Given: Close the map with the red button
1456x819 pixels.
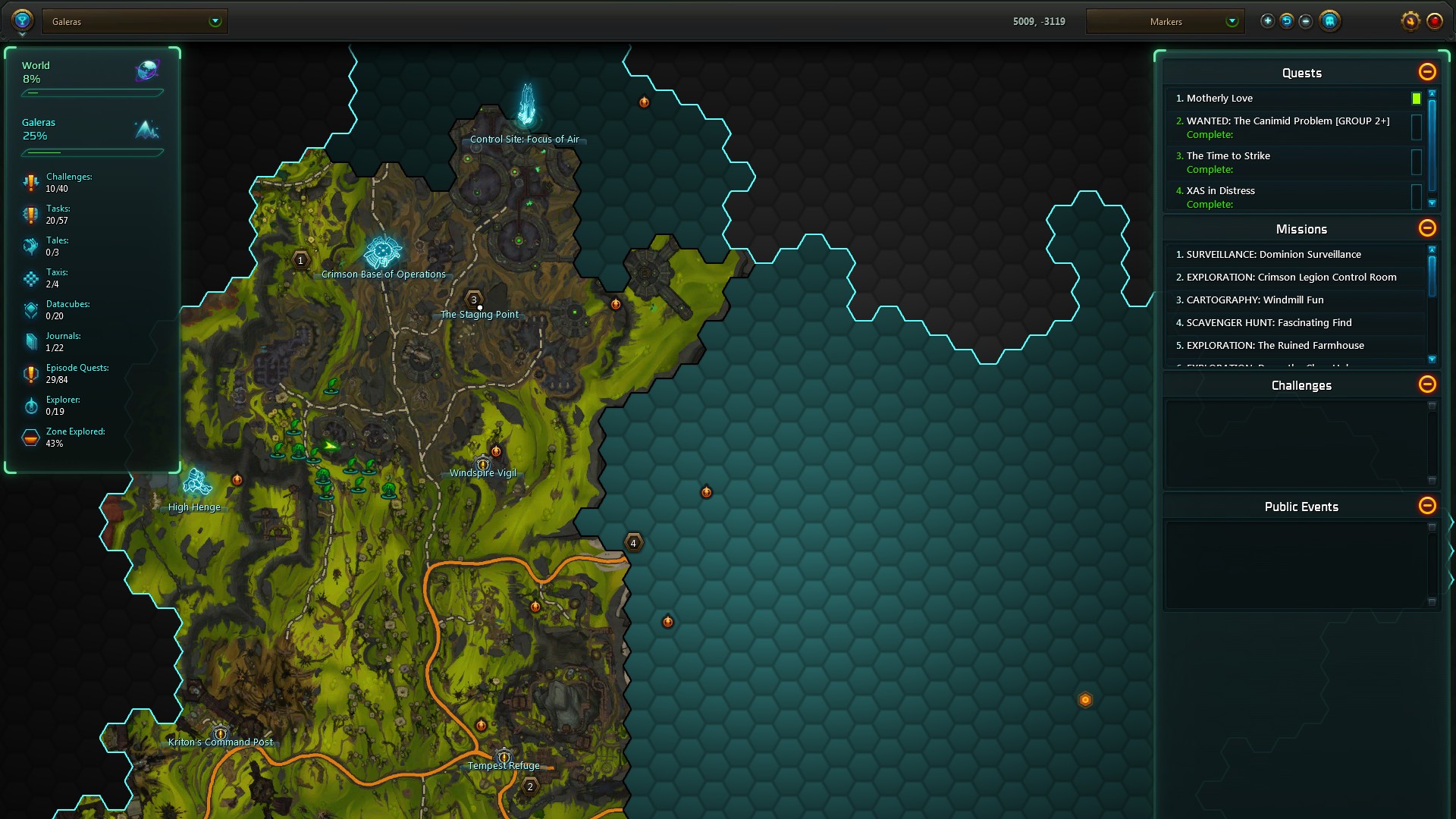Looking at the screenshot, I should (x=1435, y=21).
